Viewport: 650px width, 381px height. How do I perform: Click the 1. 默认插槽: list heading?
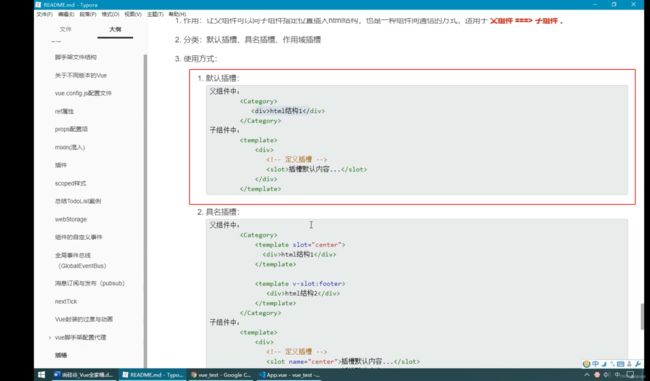218,78
